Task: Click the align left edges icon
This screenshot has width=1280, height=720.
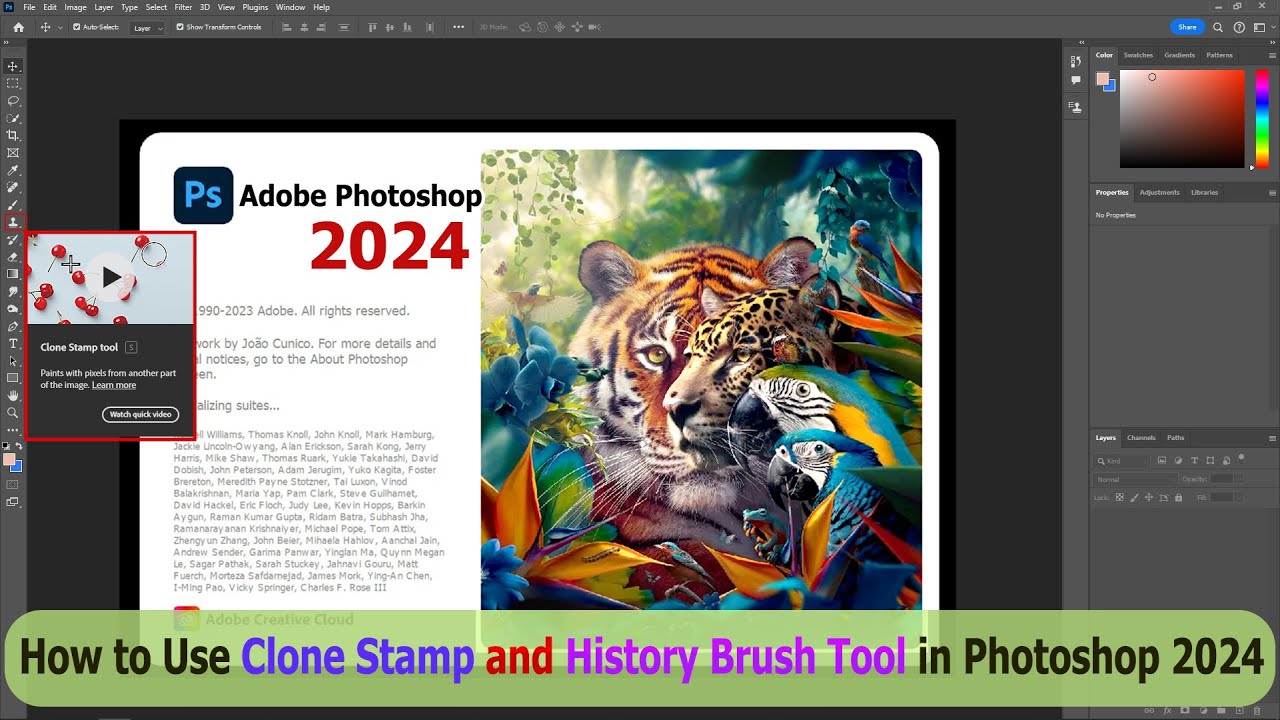Action: click(287, 27)
